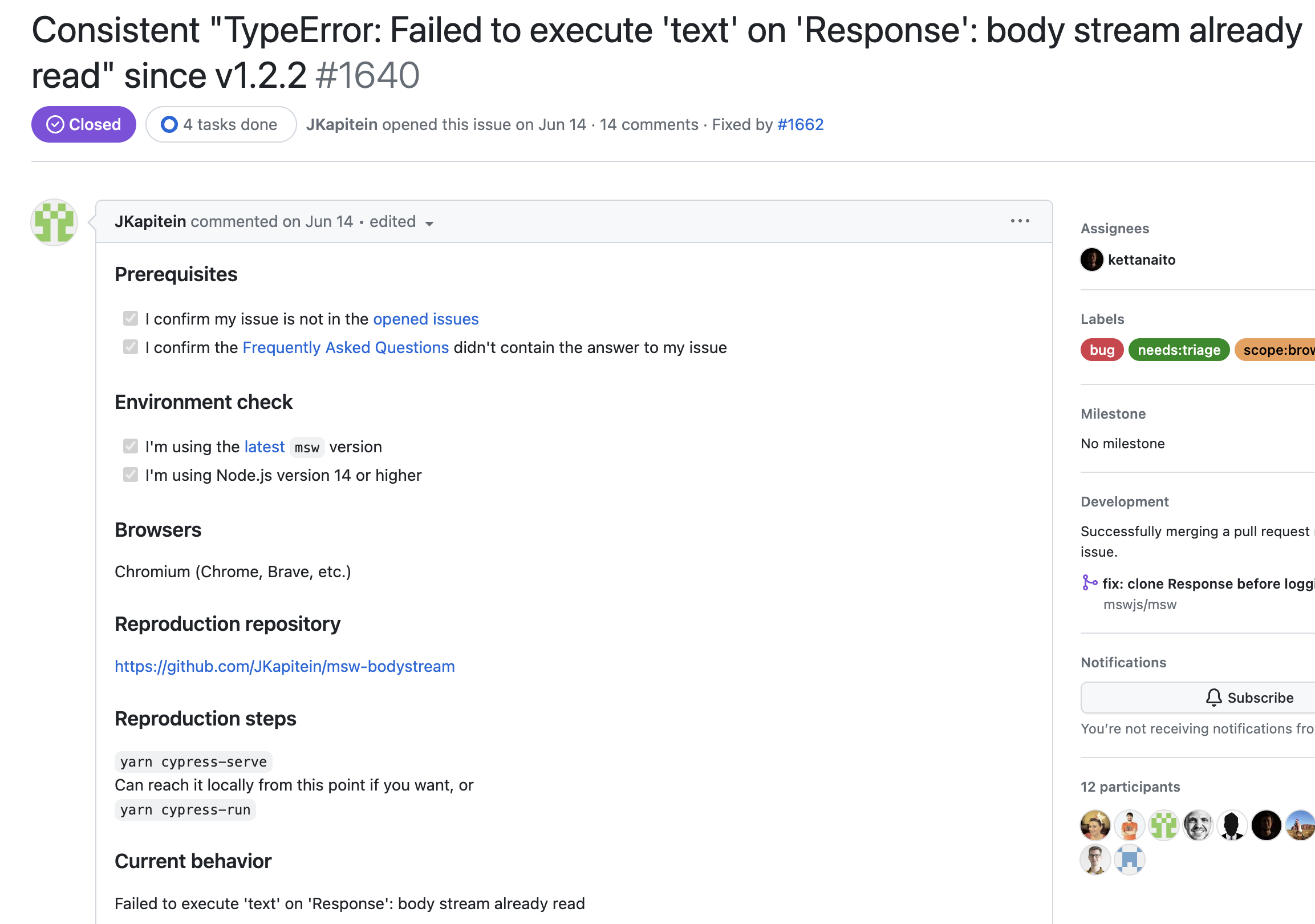Image resolution: width=1315 pixels, height=924 pixels.
Task: Click the purple Closed status badge
Action: point(84,124)
